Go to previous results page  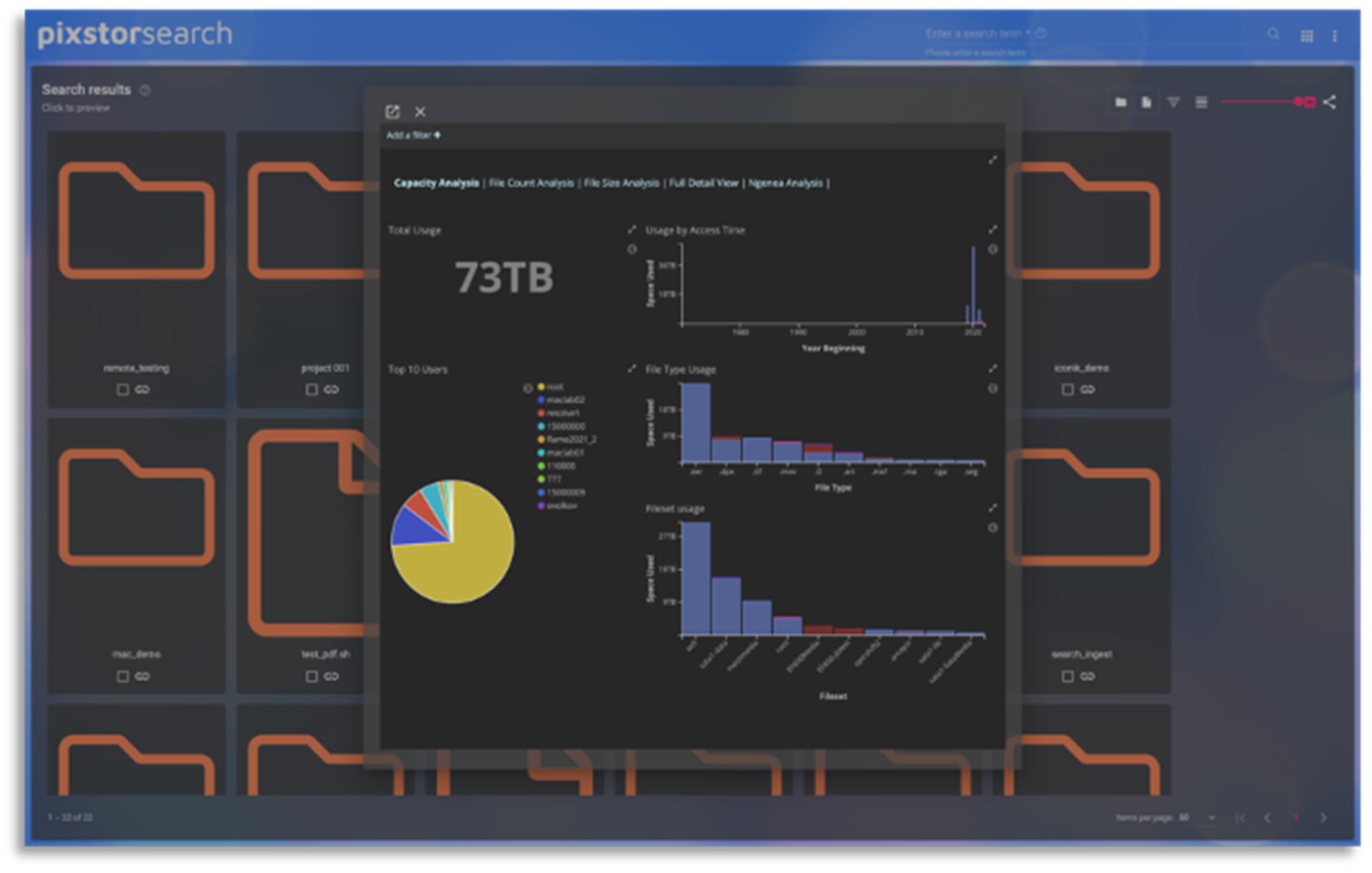click(x=1267, y=817)
